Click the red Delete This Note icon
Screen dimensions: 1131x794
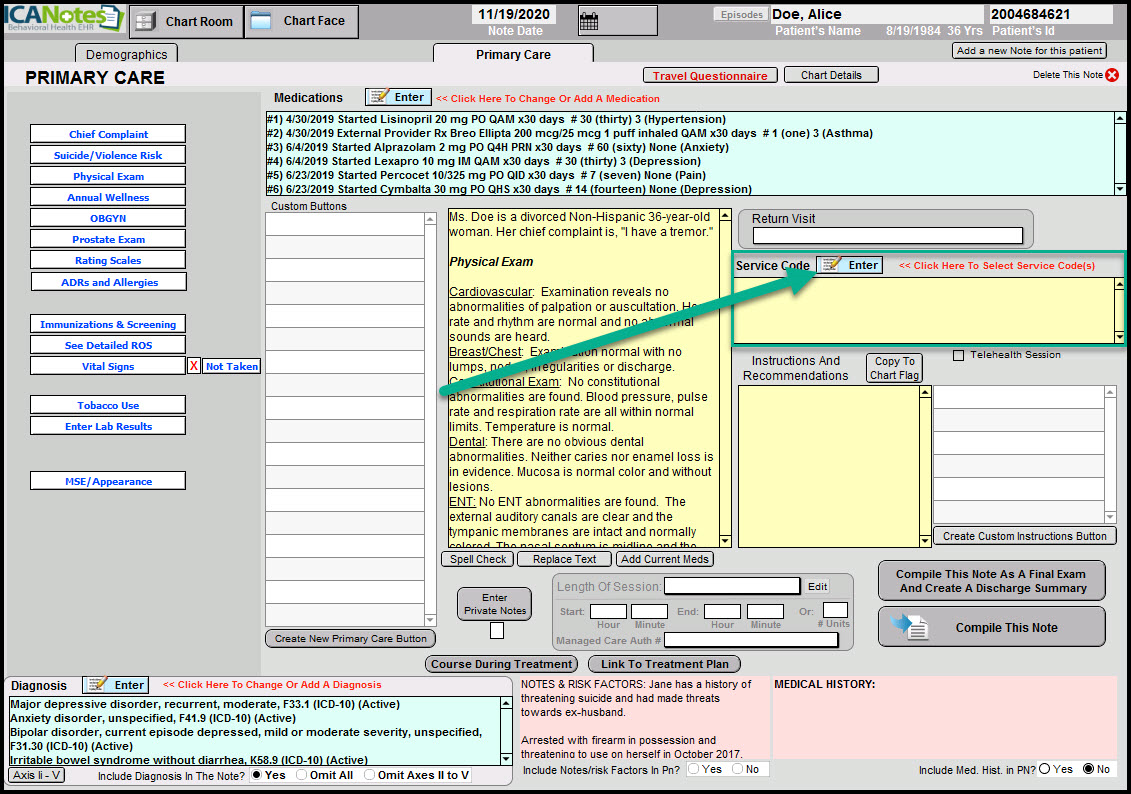[1112, 75]
